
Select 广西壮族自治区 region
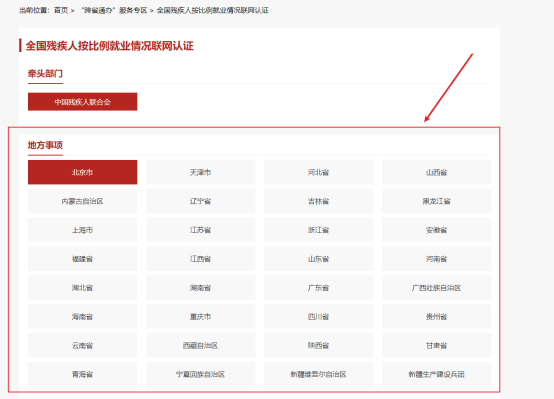(x=436, y=288)
